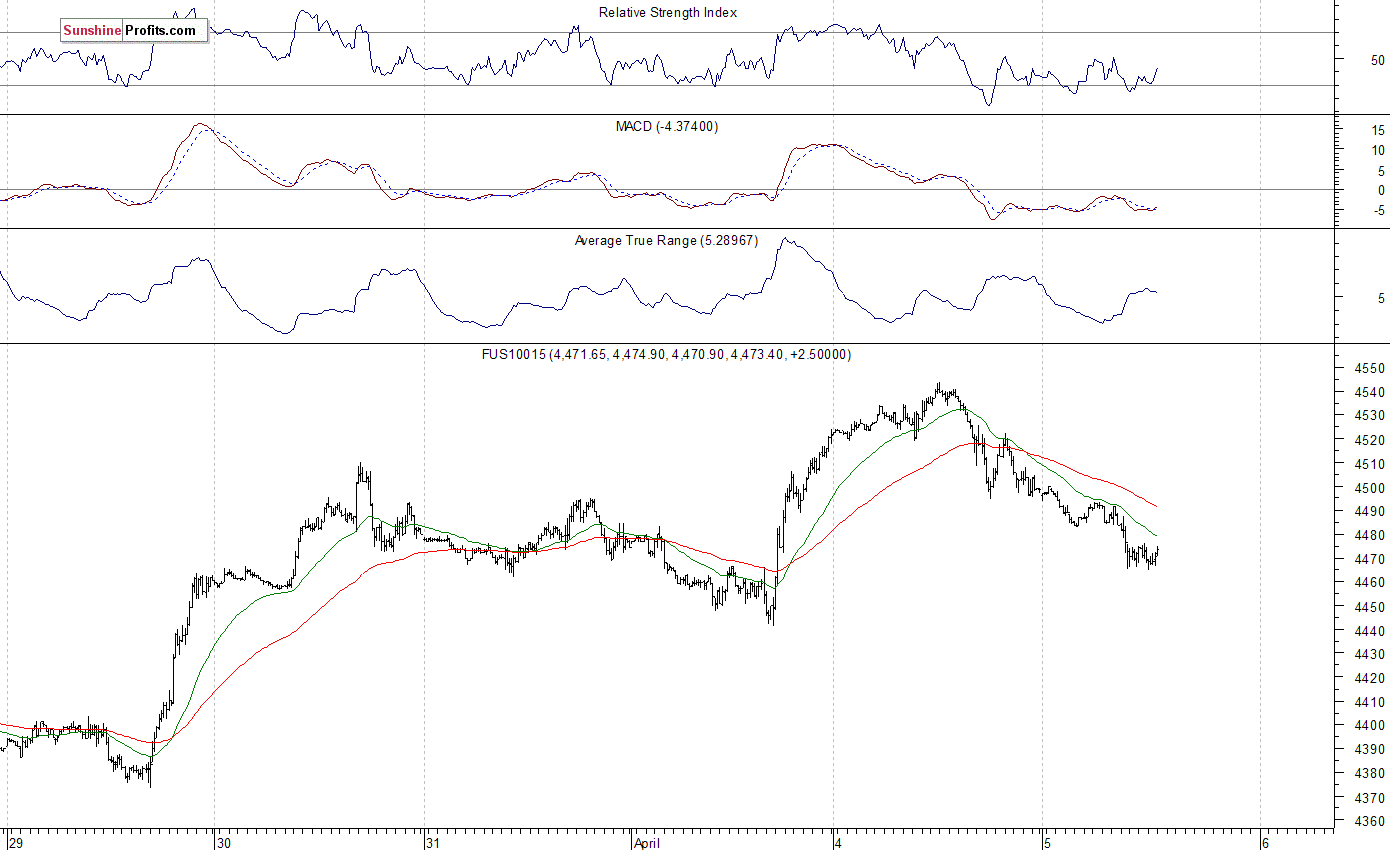Select the April marker on time axis
The height and width of the screenshot is (850, 1390).
point(648,842)
